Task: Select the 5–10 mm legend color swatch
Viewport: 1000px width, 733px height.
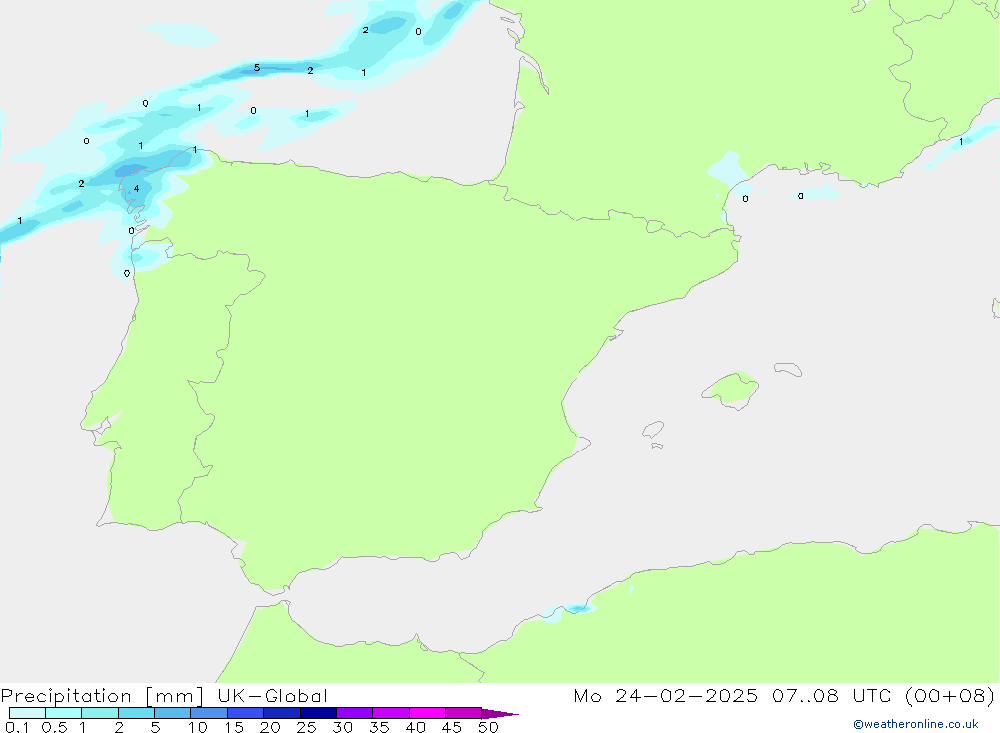Action: pyautogui.click(x=173, y=713)
